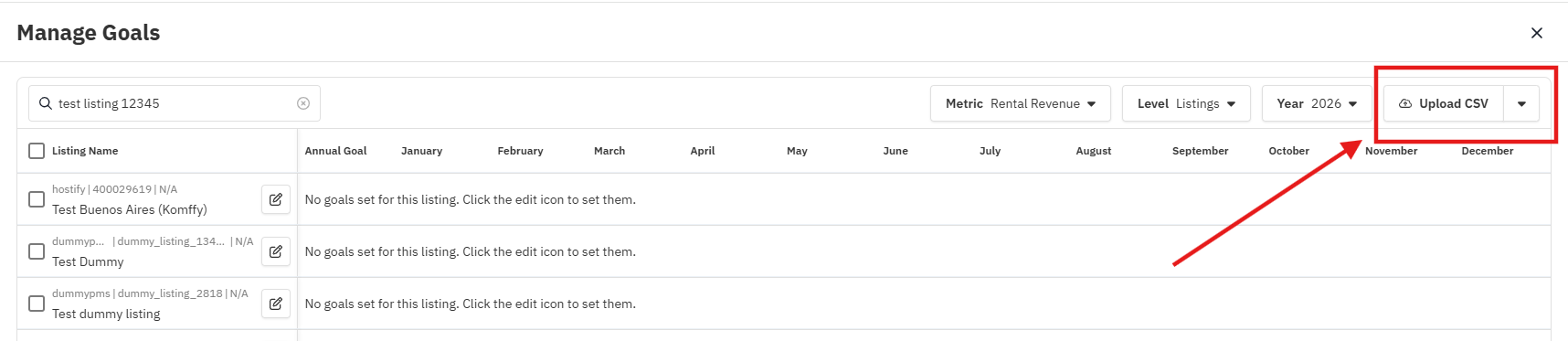Click the May column header
1568x341 pixels.
[x=797, y=151]
